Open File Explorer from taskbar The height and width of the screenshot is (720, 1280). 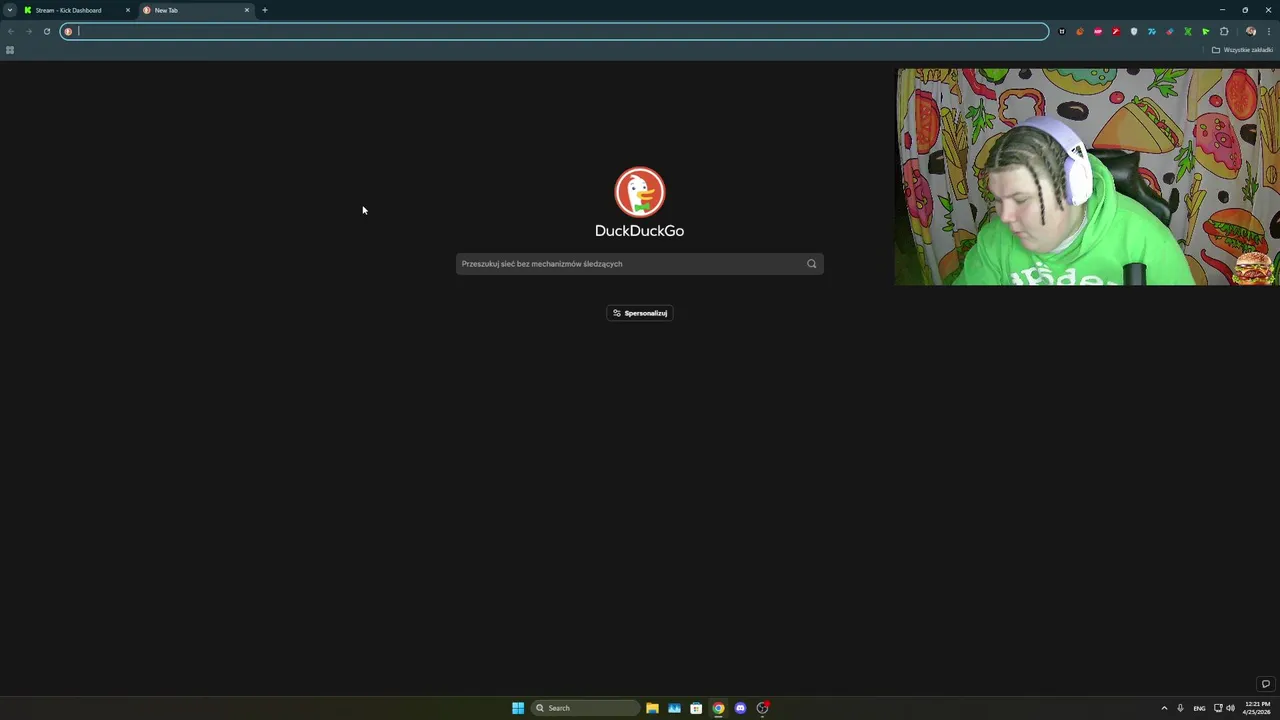tap(652, 708)
